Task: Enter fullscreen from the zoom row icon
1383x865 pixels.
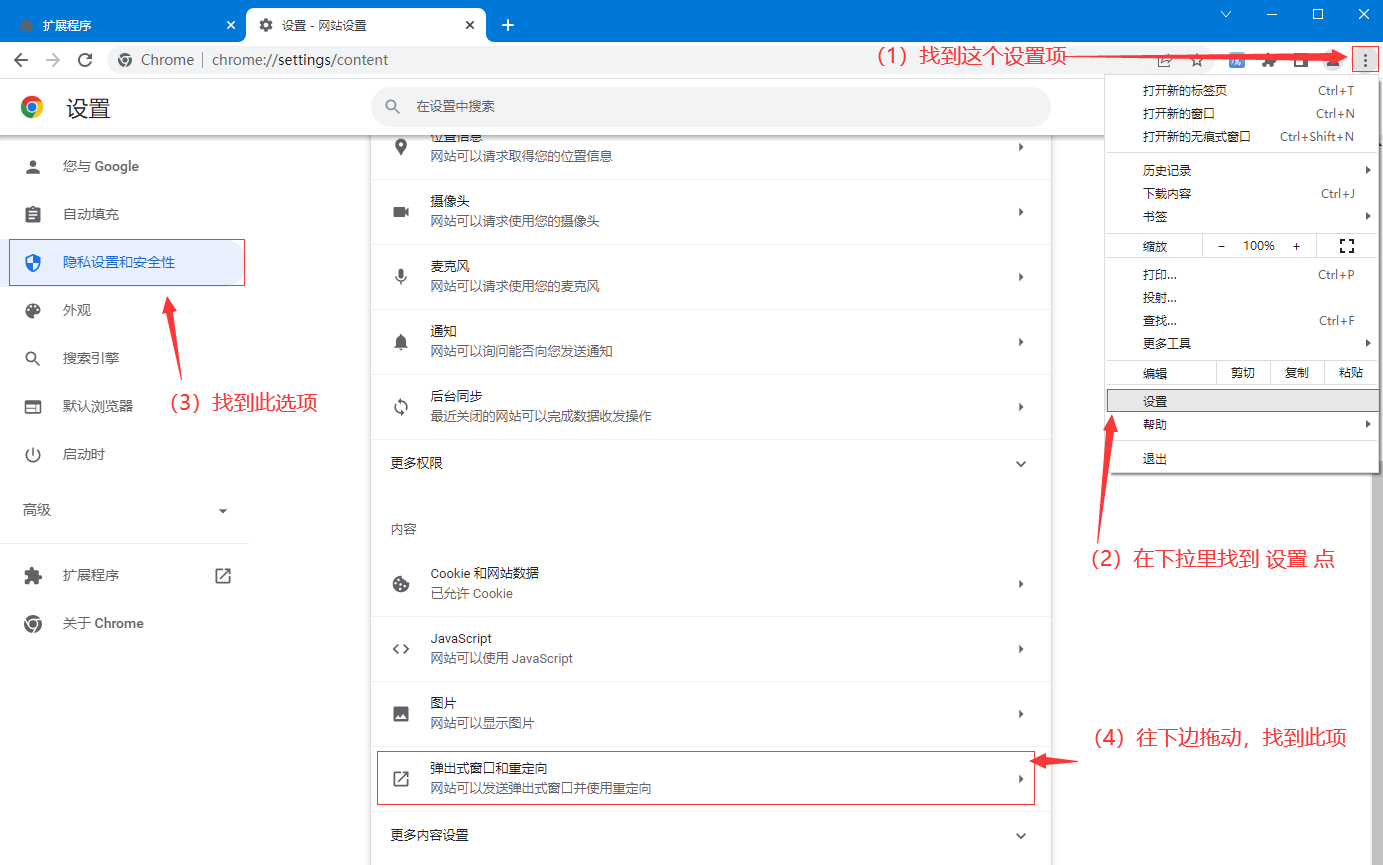Action: coord(1345,246)
